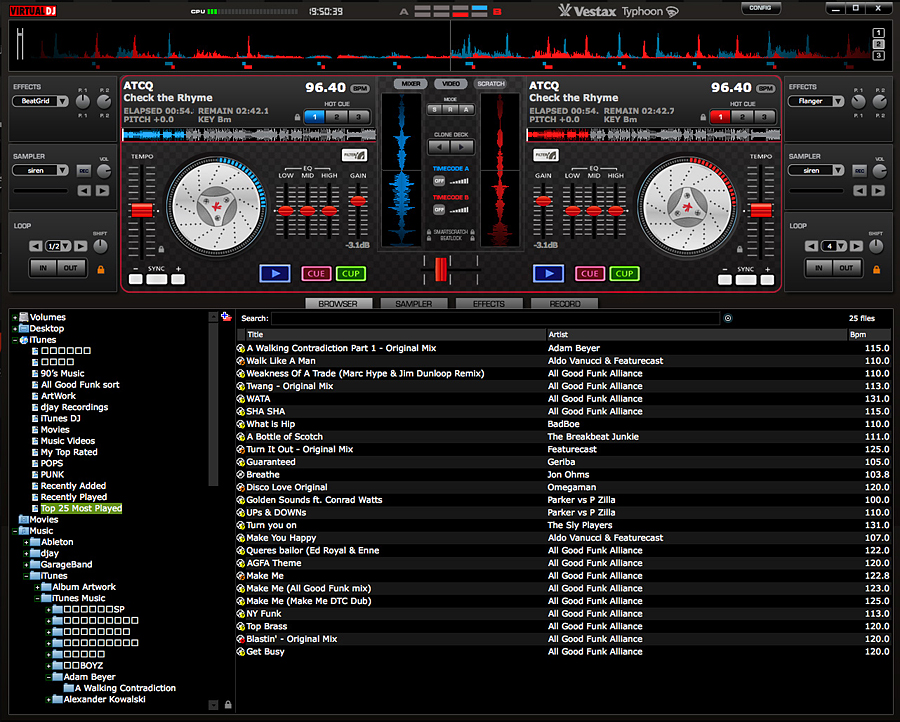Click the add virtual folder icon above browser
The width and height of the screenshot is (900, 722).
(226, 317)
